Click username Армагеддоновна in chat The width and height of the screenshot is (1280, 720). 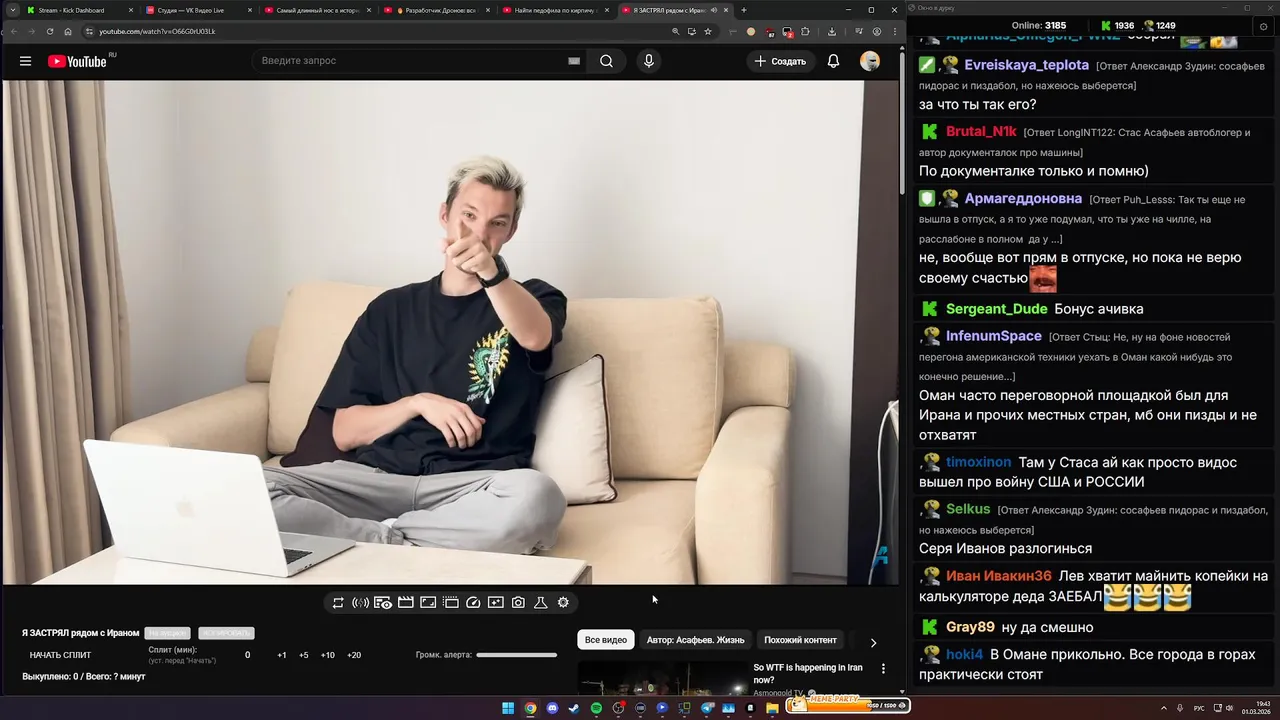pyautogui.click(x=1023, y=199)
